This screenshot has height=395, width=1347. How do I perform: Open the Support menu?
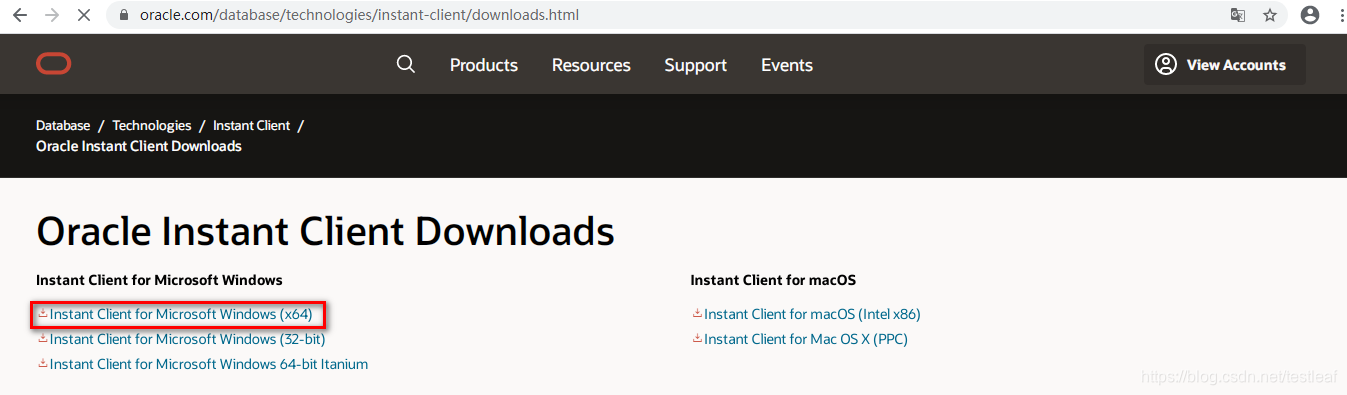point(696,65)
